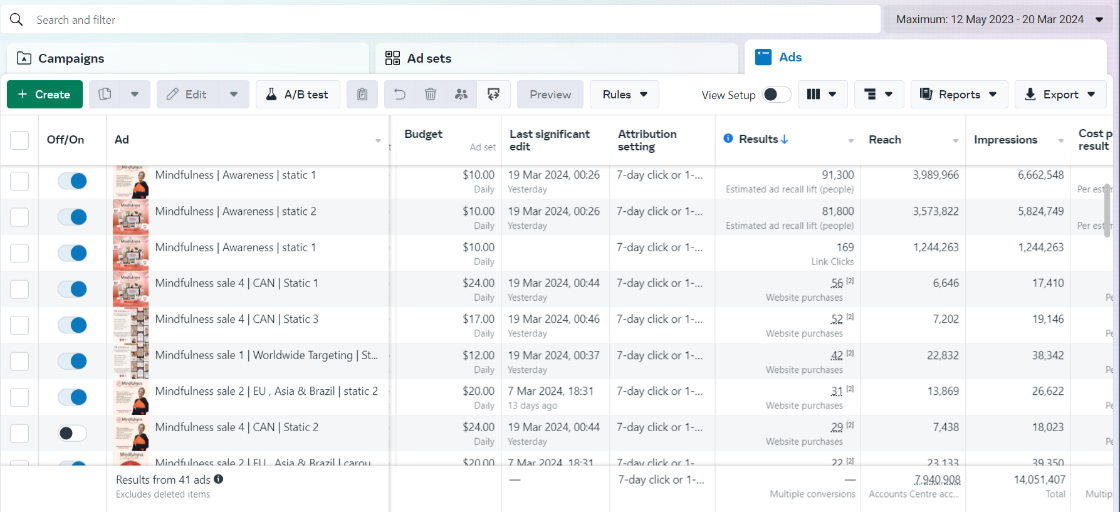The image size is (1120, 512).
Task: Click the share feedback icon in toolbar
Action: pyautogui.click(x=493, y=94)
